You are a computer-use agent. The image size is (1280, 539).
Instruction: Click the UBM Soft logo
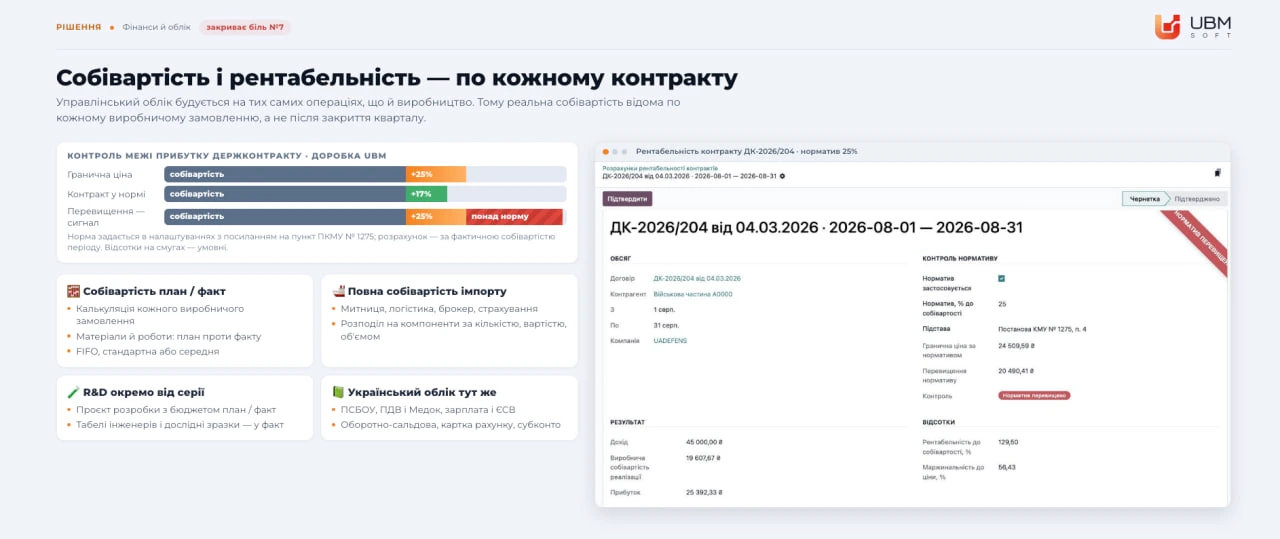[1192, 27]
